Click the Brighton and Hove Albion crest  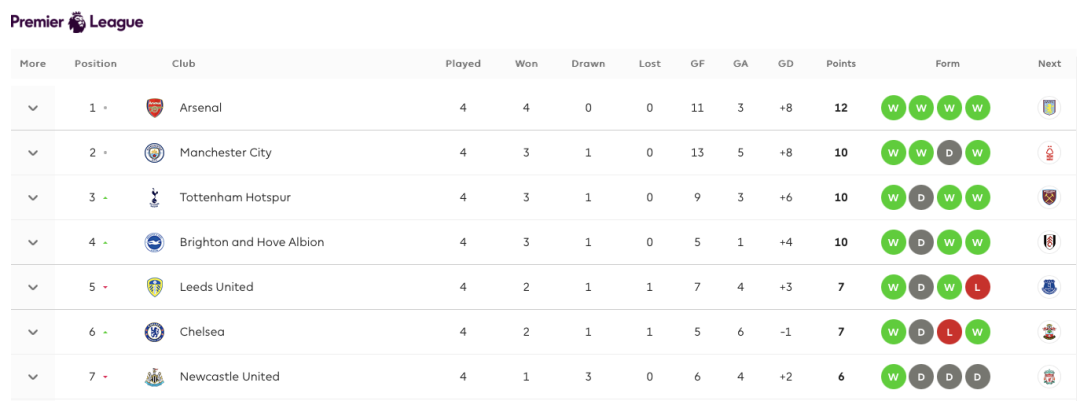pos(154,242)
